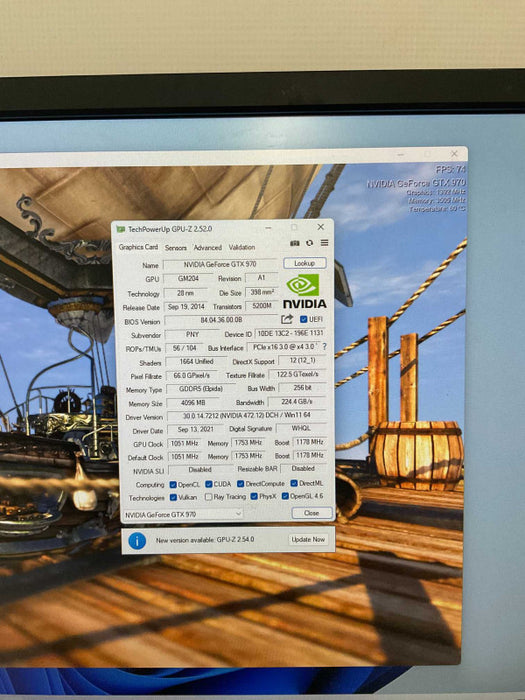Toggle the CUDA checkbox
The height and width of the screenshot is (700, 525).
click(208, 484)
